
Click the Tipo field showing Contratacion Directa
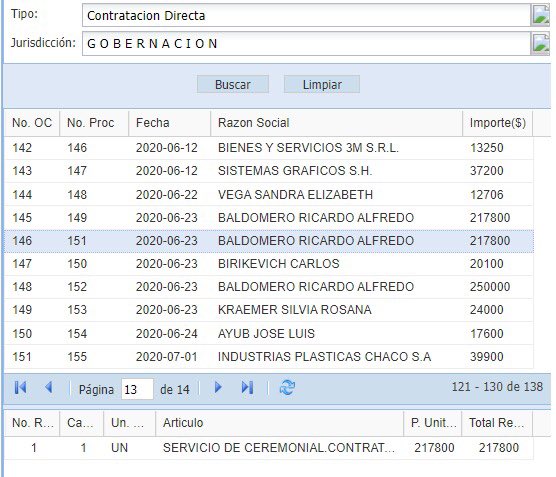click(306, 15)
